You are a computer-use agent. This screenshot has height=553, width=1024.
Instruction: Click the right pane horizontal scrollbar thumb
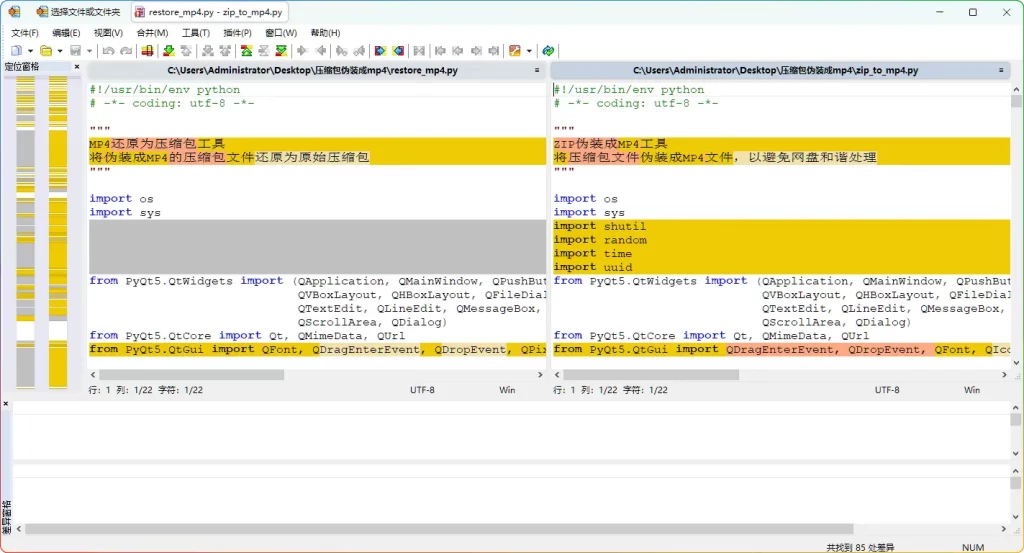click(651, 375)
